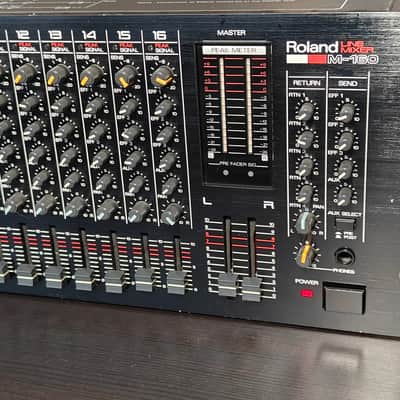Adjust channel 13 PAN knob
The width and height of the screenshot is (400, 400).
click(75, 207)
